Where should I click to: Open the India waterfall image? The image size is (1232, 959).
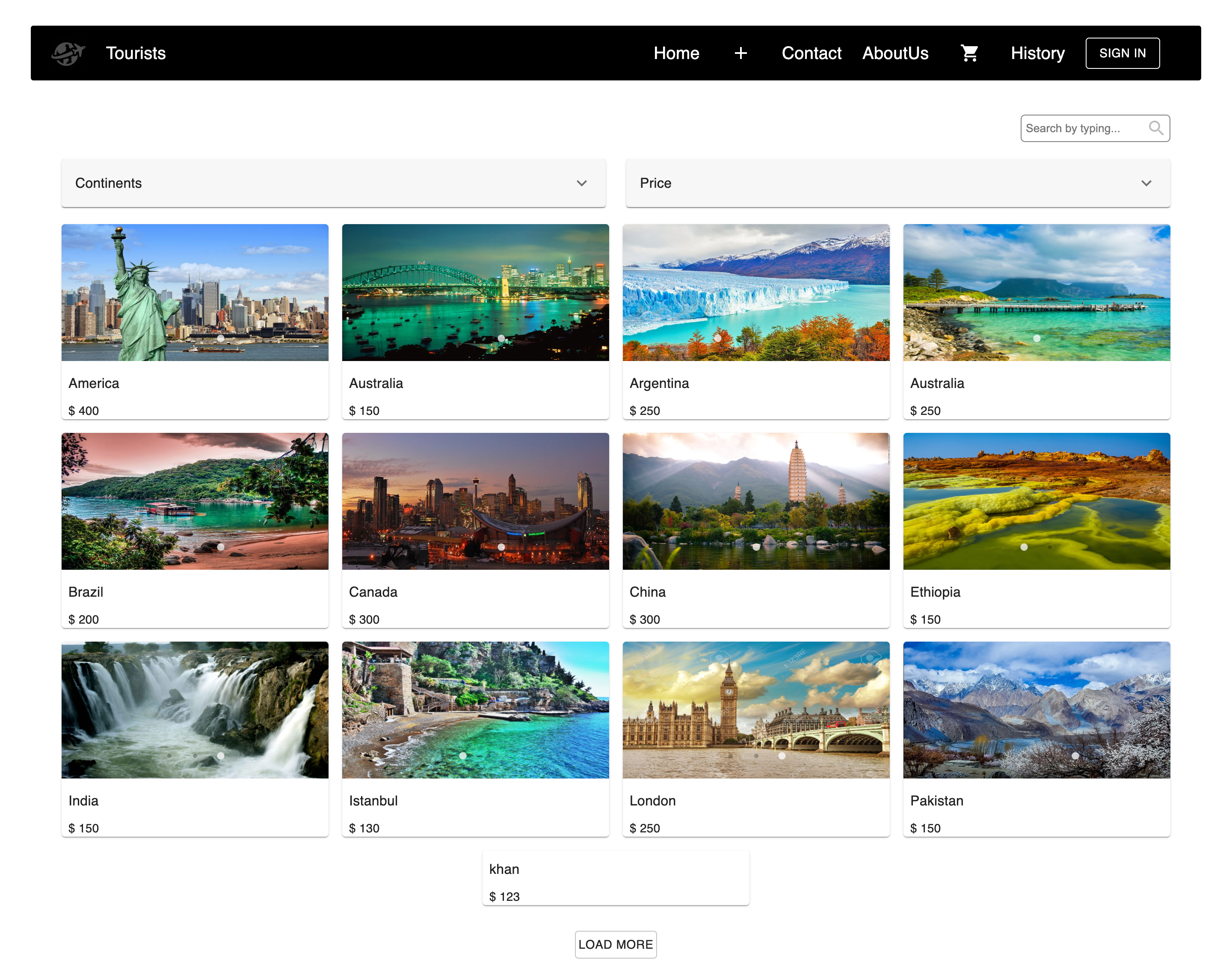pyautogui.click(x=195, y=710)
